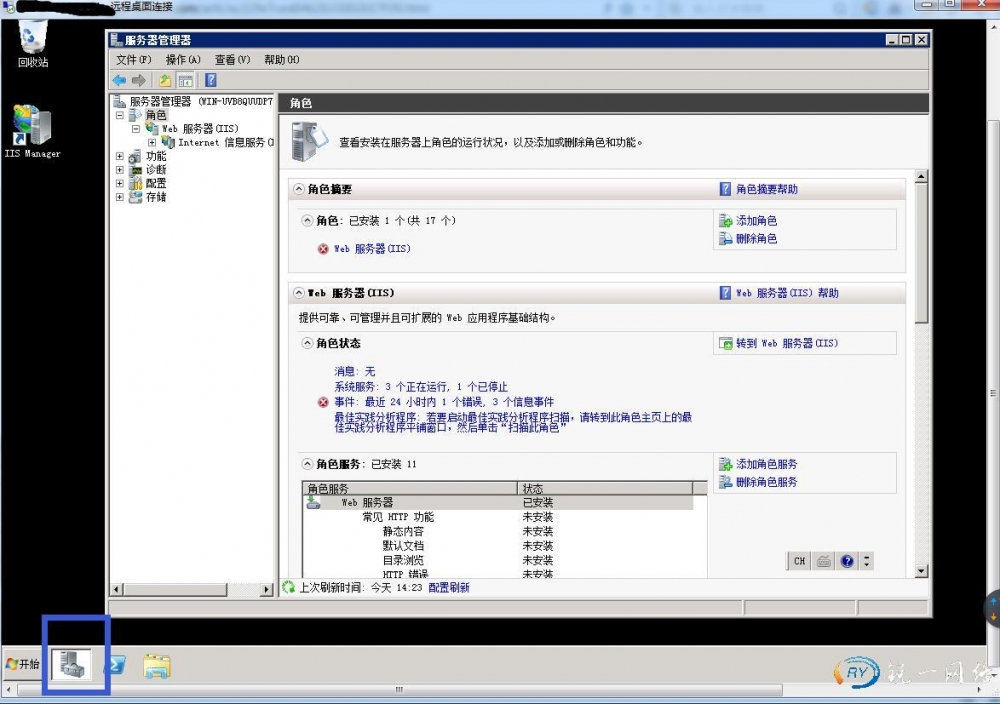Expand the Internet 信息服务 tree node

tap(152, 143)
